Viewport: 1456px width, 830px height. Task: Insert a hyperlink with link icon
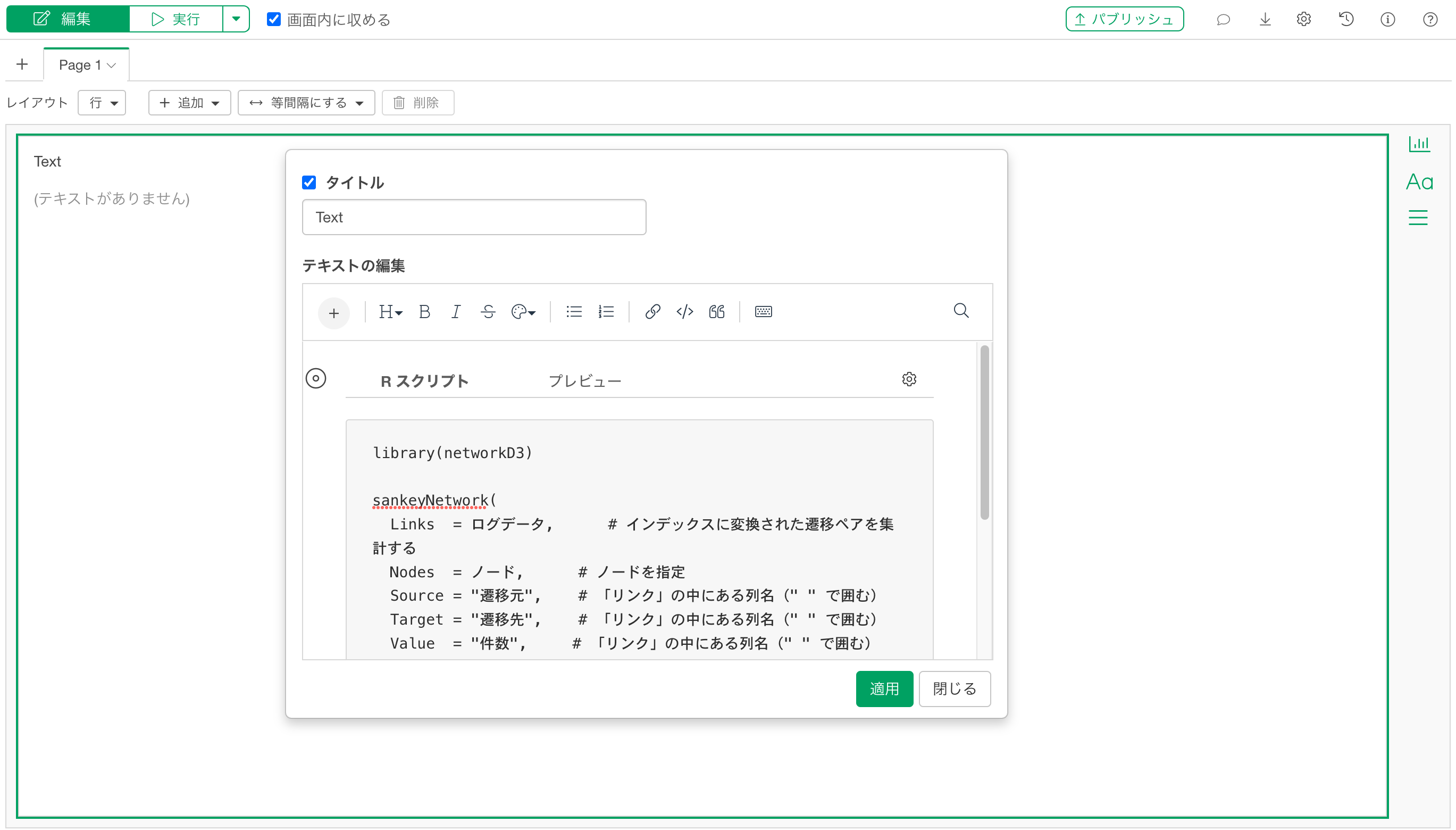652,312
